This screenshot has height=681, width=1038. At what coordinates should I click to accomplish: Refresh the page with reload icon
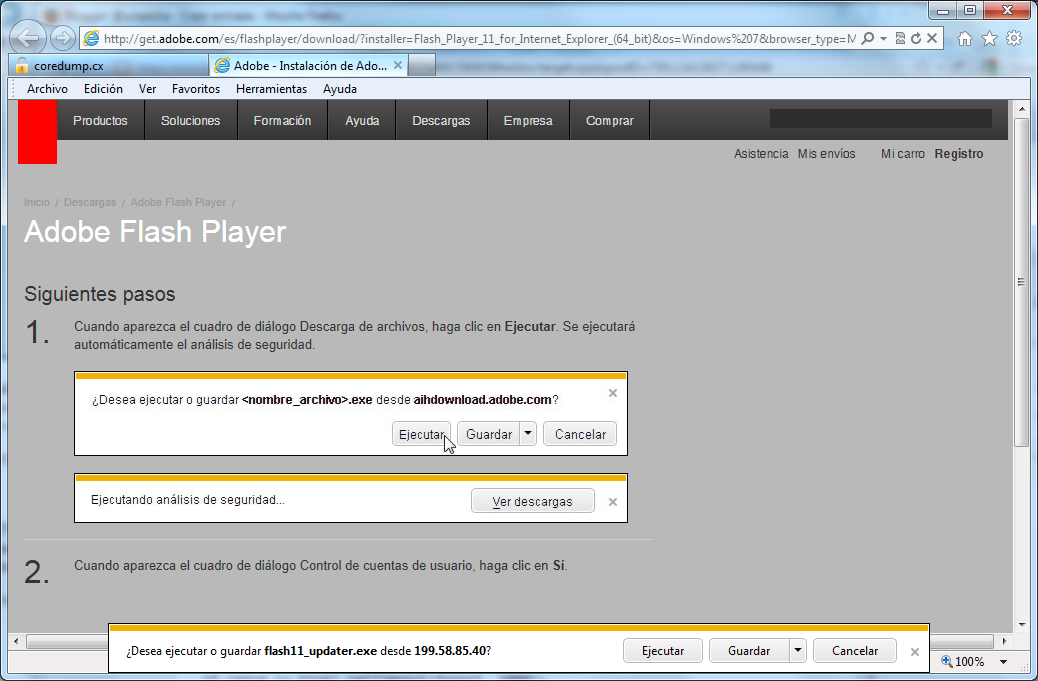(916, 38)
